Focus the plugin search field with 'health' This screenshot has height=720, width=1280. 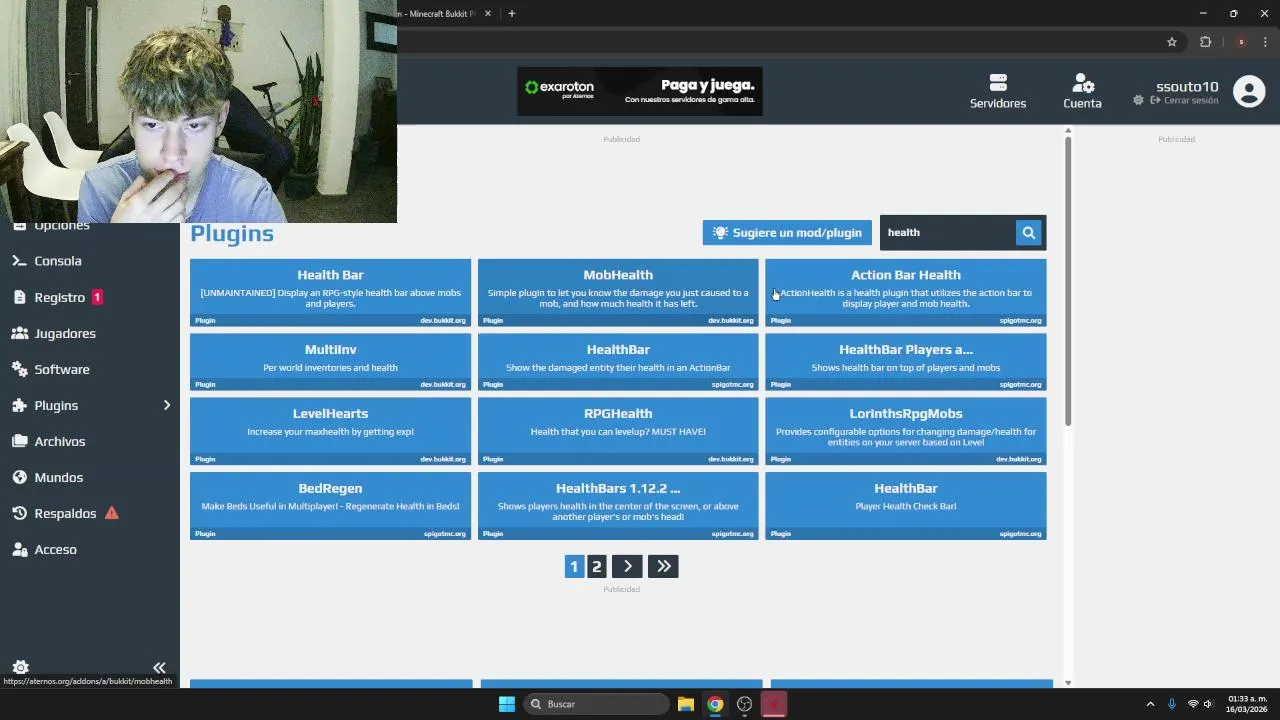[x=948, y=232]
